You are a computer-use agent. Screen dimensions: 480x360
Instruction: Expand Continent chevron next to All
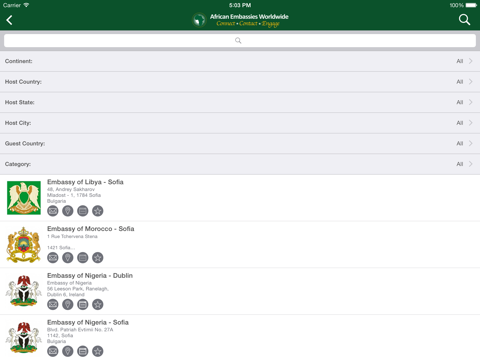coord(471,61)
